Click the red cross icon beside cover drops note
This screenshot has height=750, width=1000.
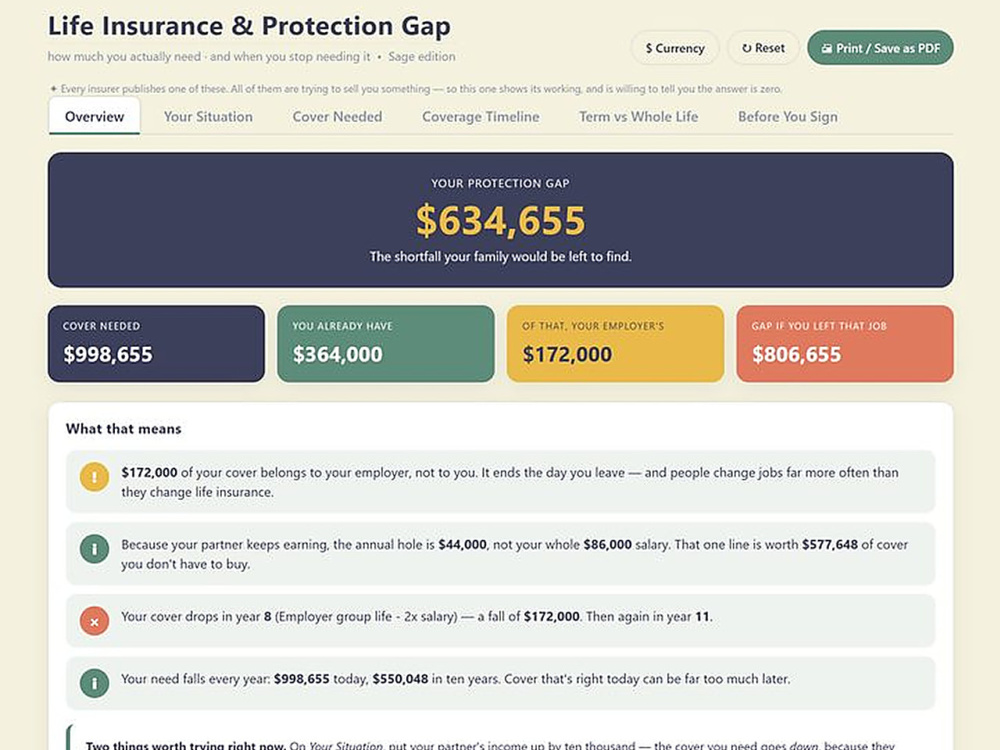coord(94,622)
